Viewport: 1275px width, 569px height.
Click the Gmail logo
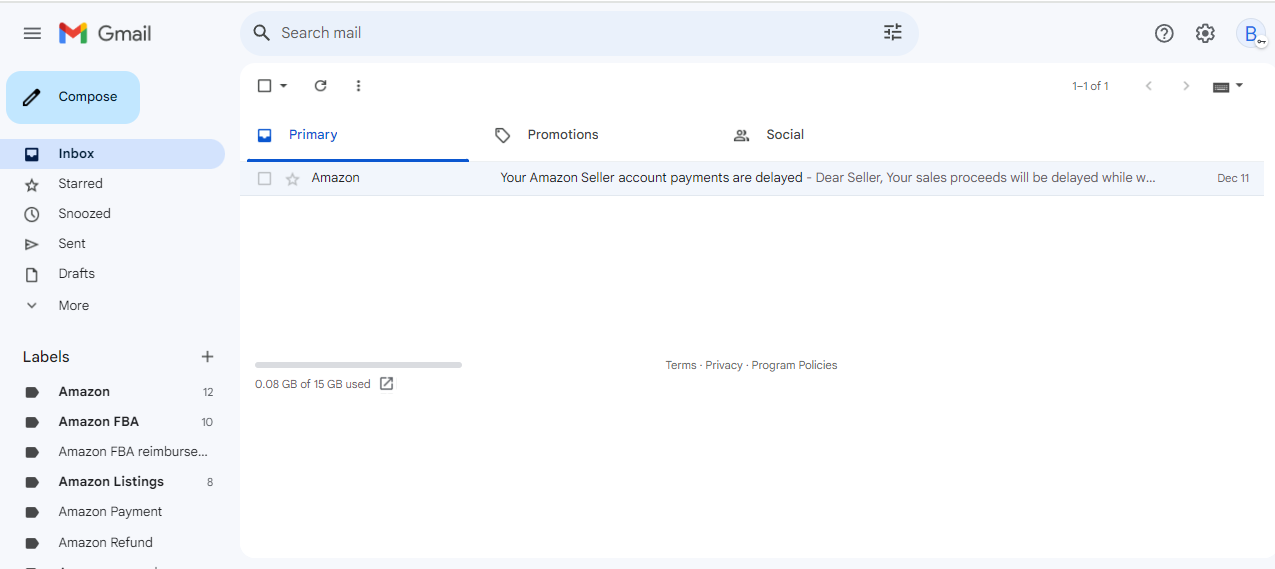point(105,33)
